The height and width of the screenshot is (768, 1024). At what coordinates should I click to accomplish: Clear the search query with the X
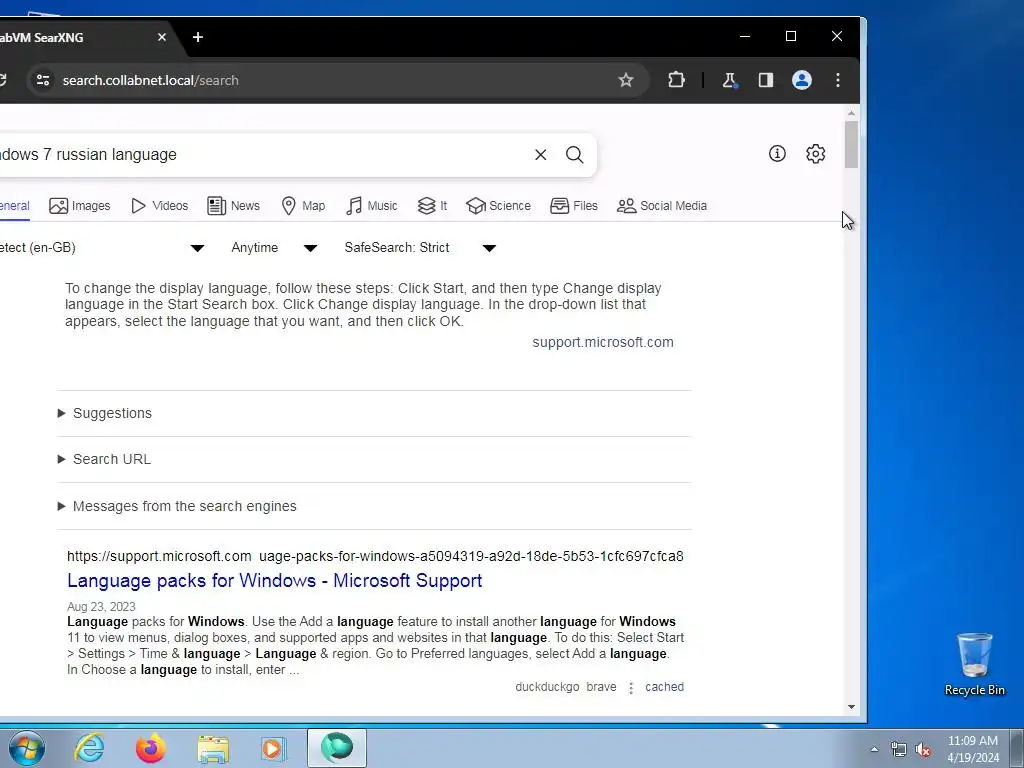pos(541,155)
